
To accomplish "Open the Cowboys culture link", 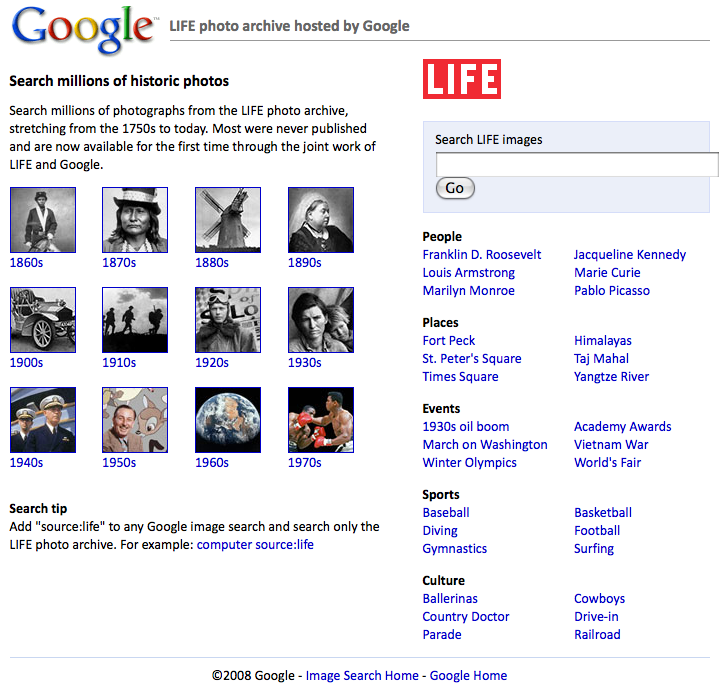I will (600, 599).
